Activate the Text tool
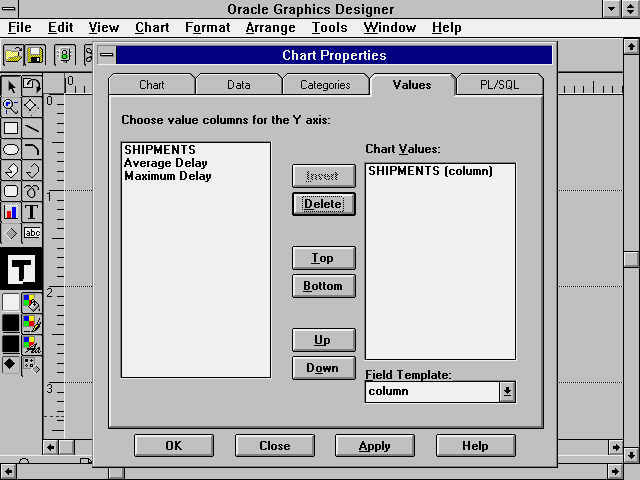Image resolution: width=640 pixels, height=480 pixels. pos(32,212)
